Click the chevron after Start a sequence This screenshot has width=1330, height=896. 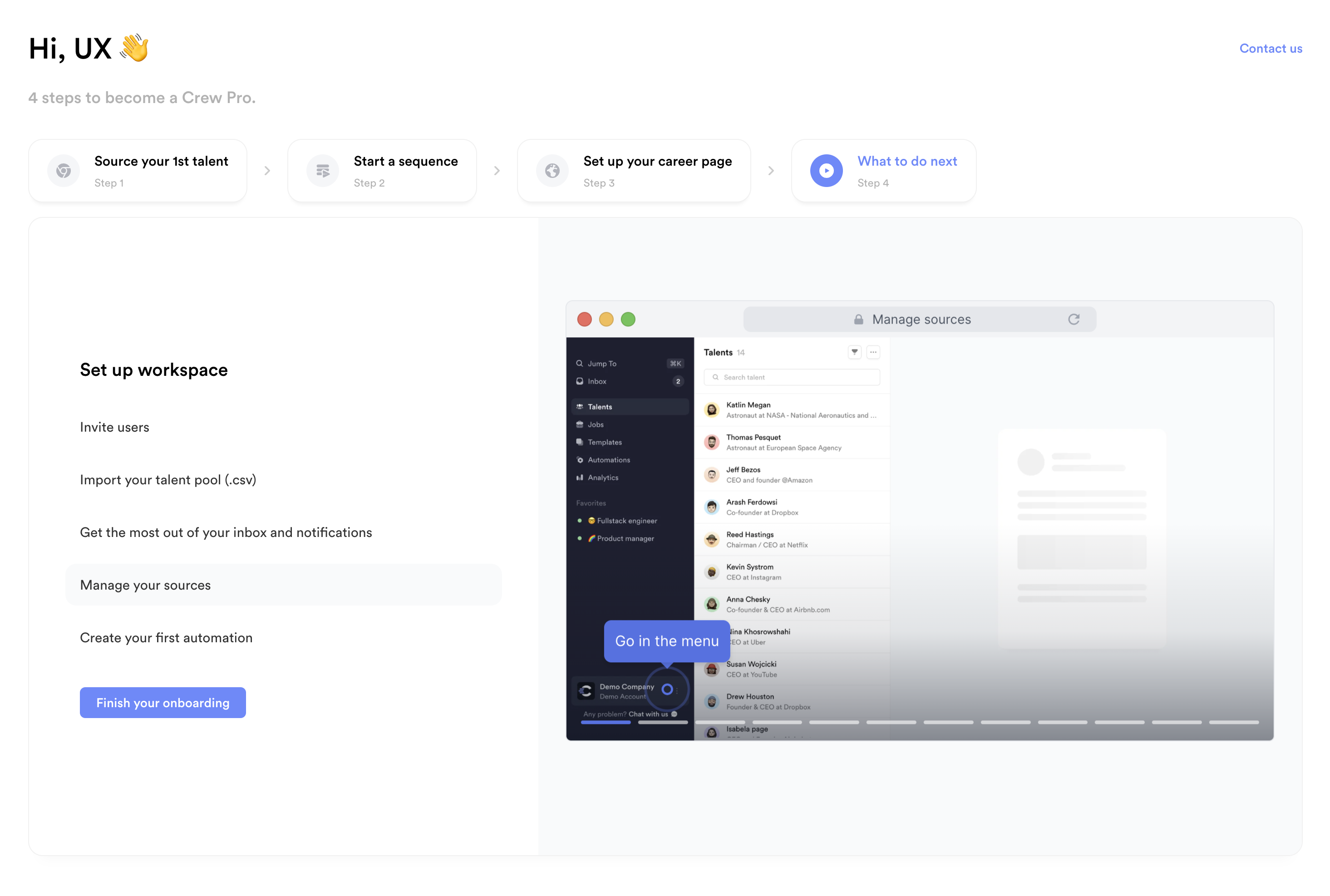497,171
